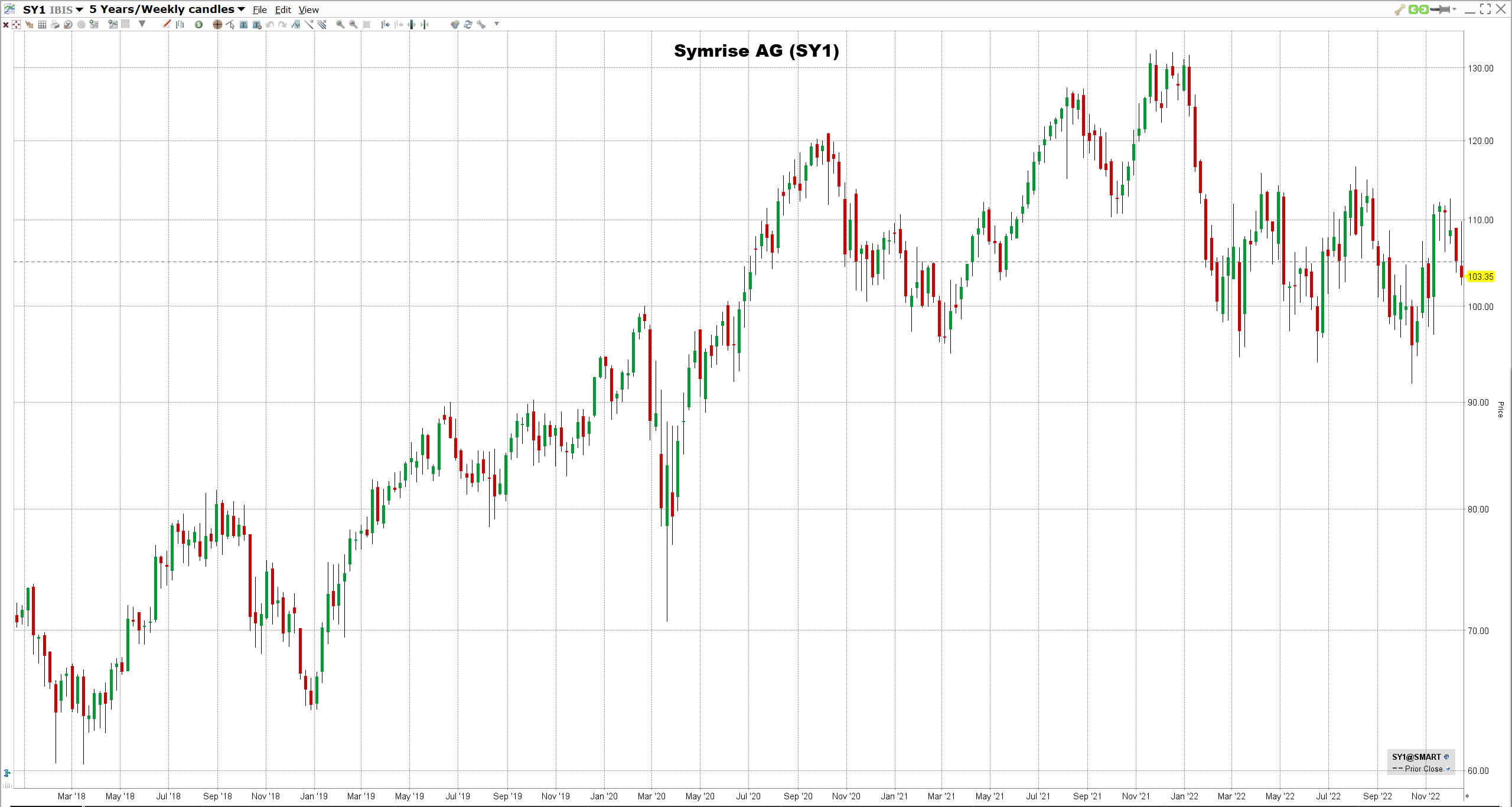Click the compress bar width icon
The height and width of the screenshot is (807, 1512).
[425, 24]
